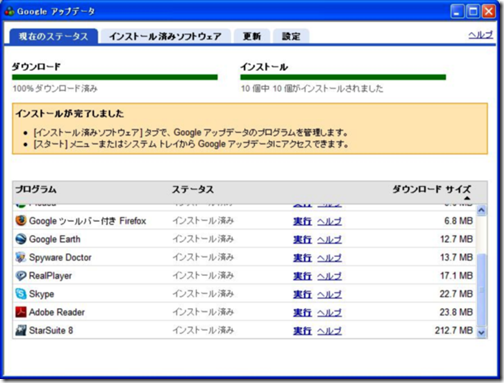Open the 更新 tab
504x383 pixels.
click(x=252, y=36)
